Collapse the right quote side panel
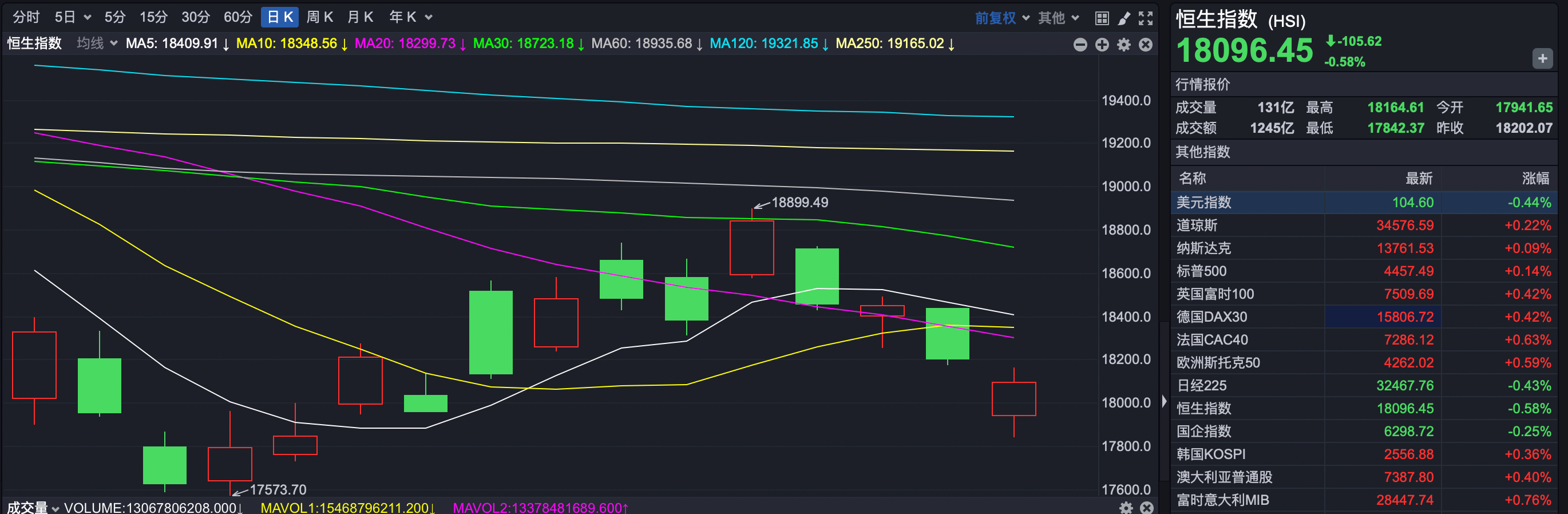This screenshot has width=1568, height=514. (1164, 401)
